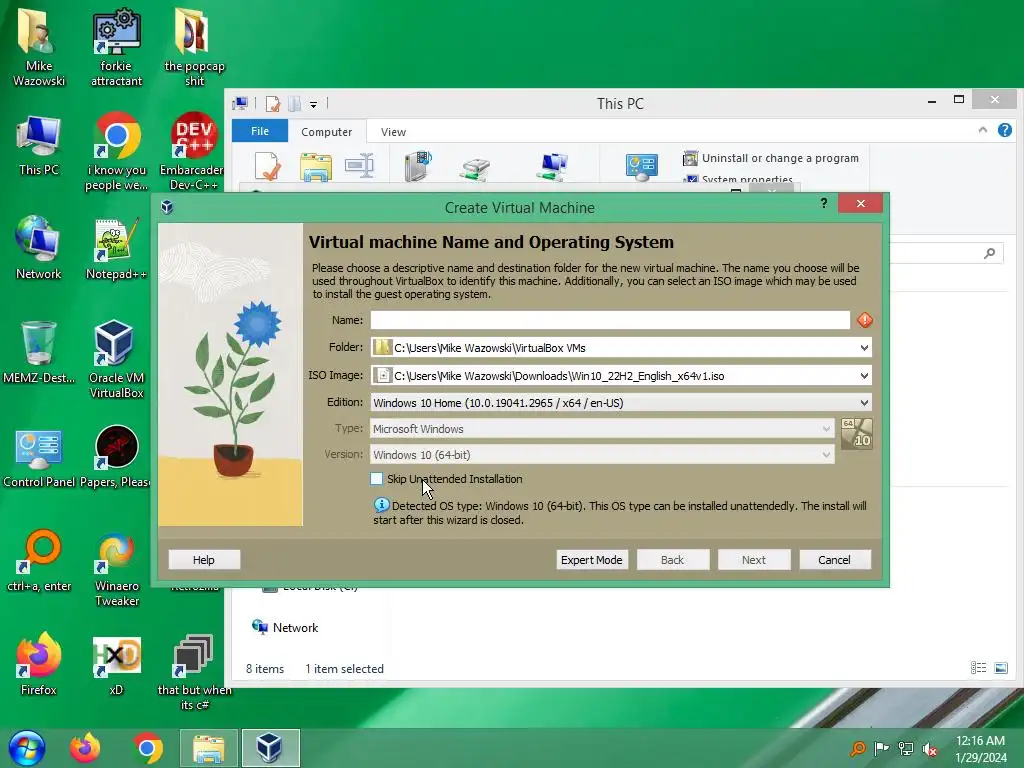Launch Oracle VM VirtualBox desktop shortcut
The width and height of the screenshot is (1024, 768).
(116, 359)
